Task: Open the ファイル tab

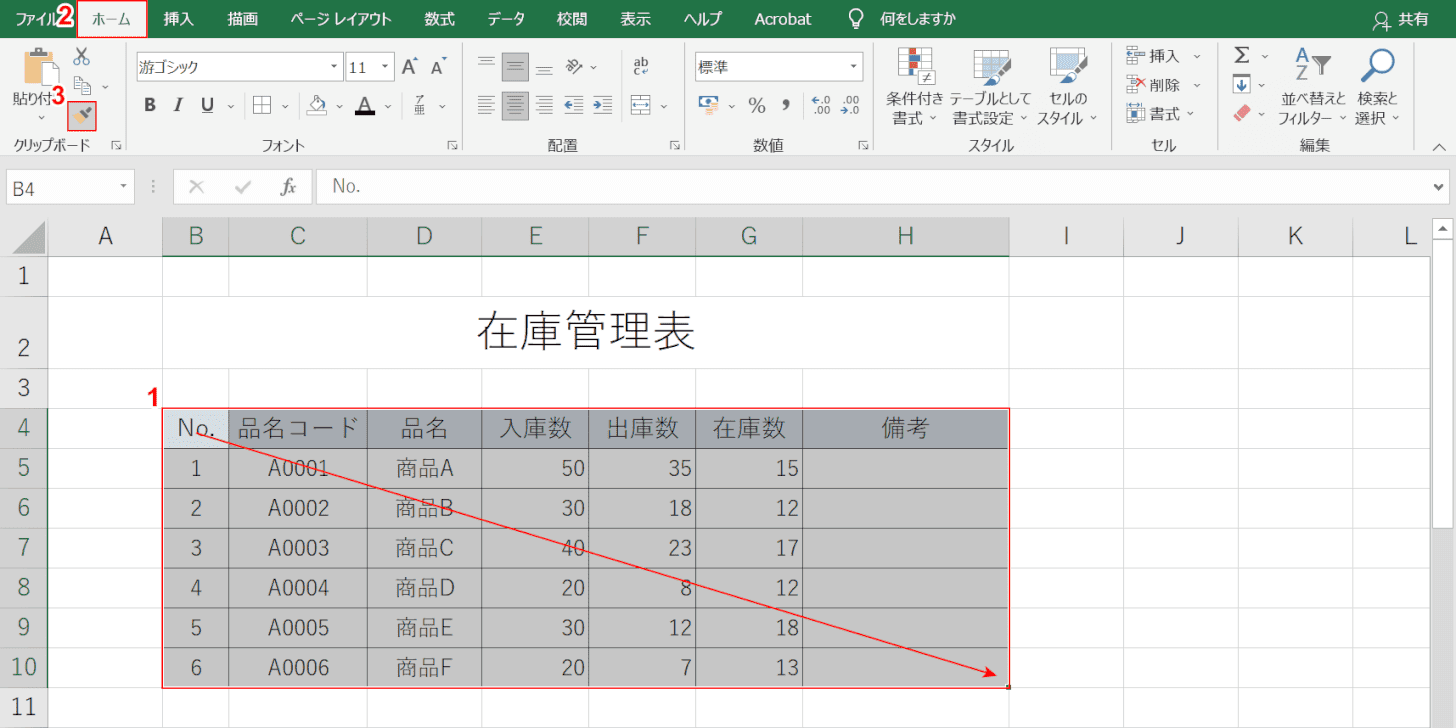Action: pyautogui.click(x=36, y=19)
